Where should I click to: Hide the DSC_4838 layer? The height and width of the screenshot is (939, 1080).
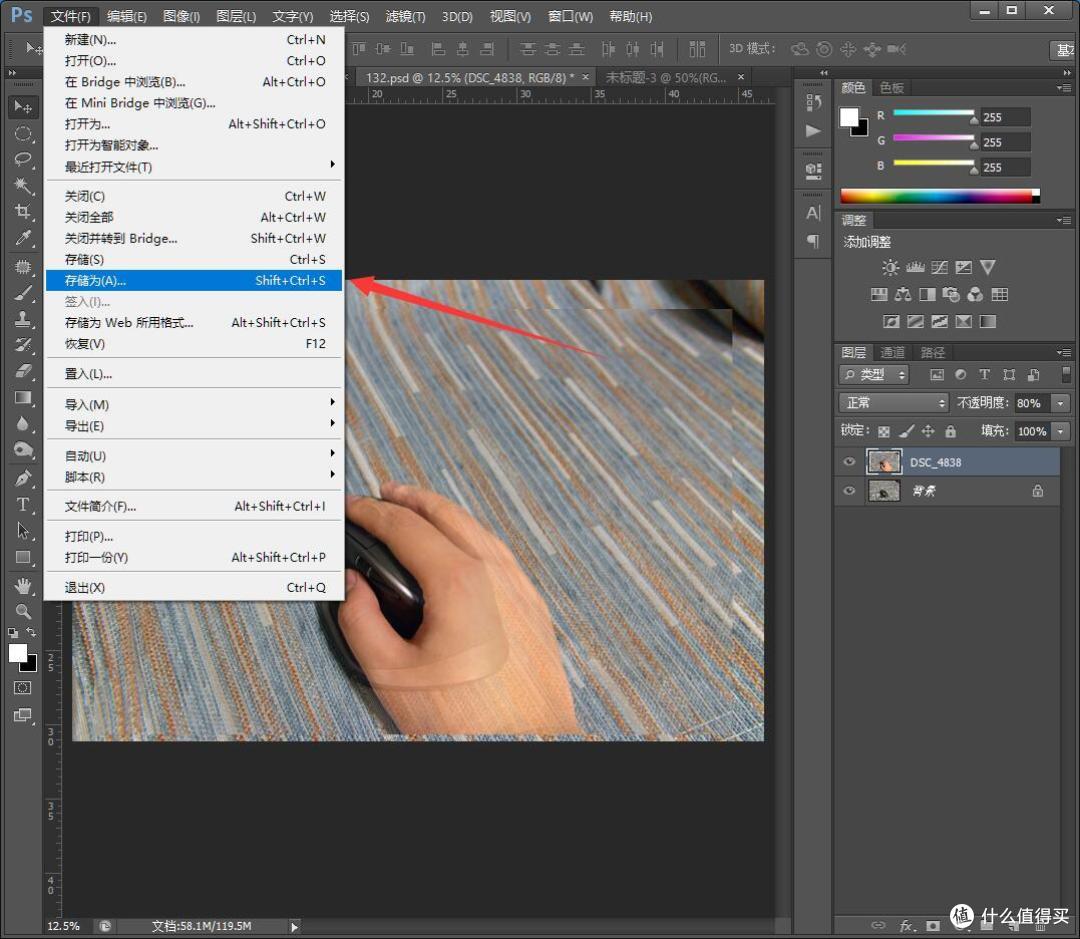[849, 462]
